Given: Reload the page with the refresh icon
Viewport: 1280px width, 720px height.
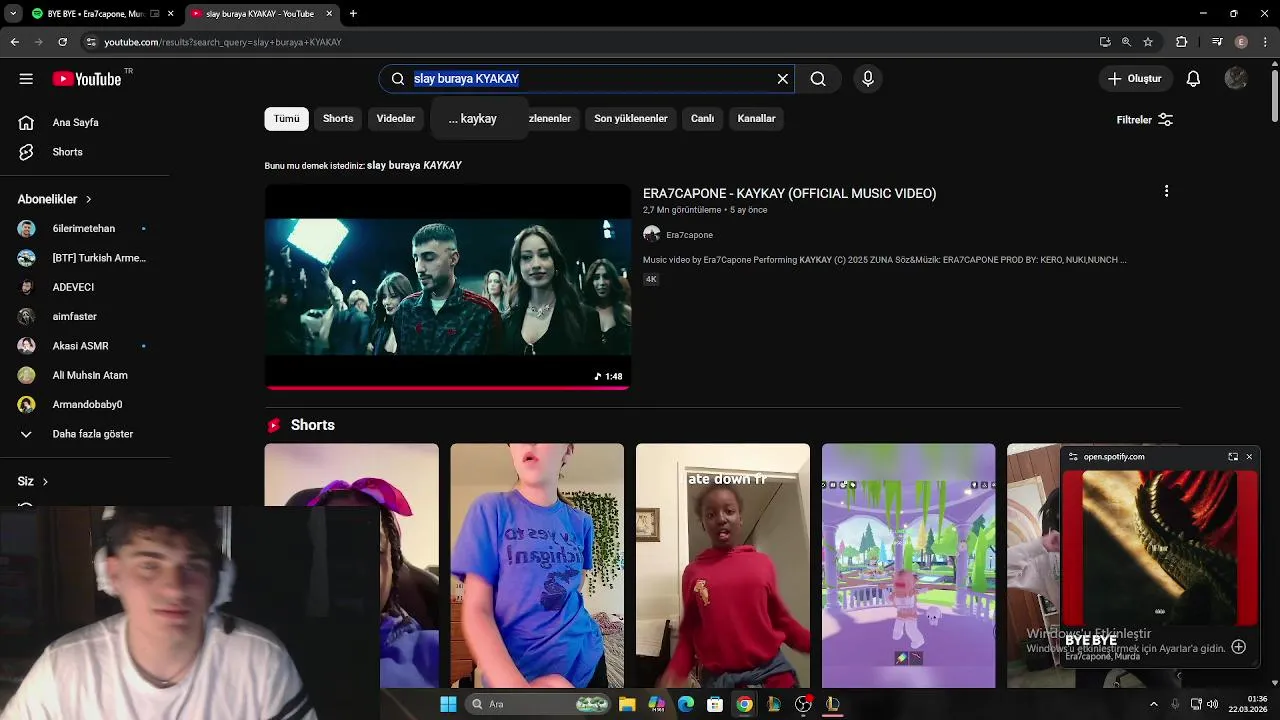Looking at the screenshot, I should [62, 42].
